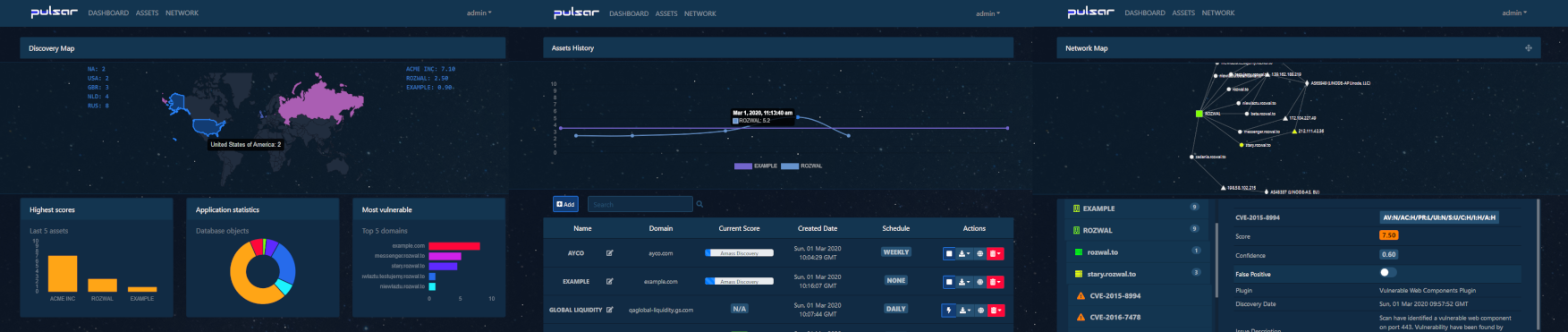
Task: Click the Pulsar logo in the Dashboard panel
Action: pos(54,13)
